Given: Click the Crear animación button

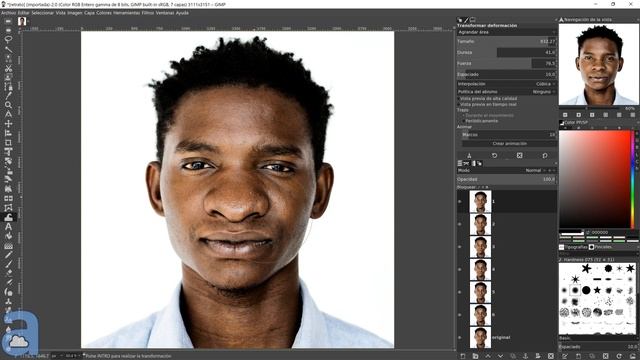Looking at the screenshot, I should [x=509, y=144].
